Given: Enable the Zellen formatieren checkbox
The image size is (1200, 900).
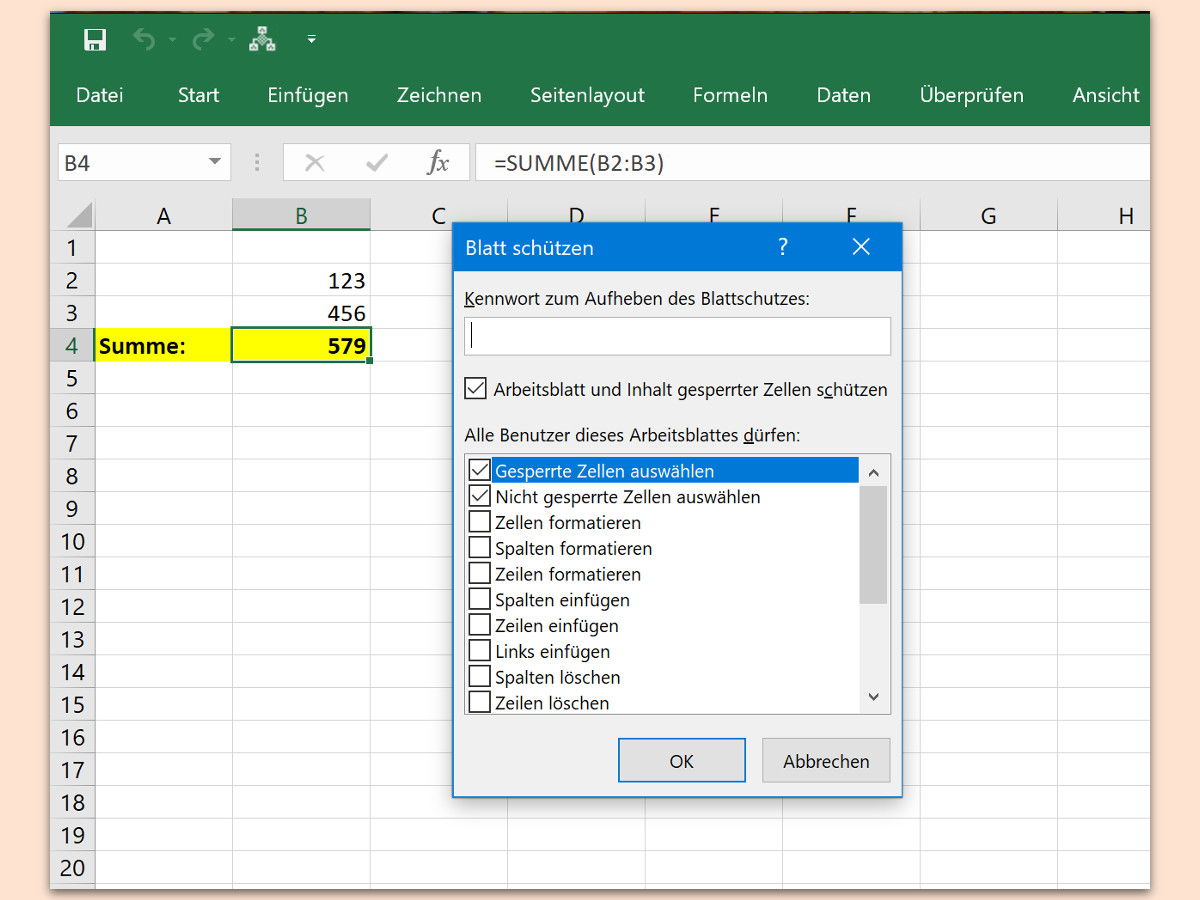Looking at the screenshot, I should click(479, 522).
